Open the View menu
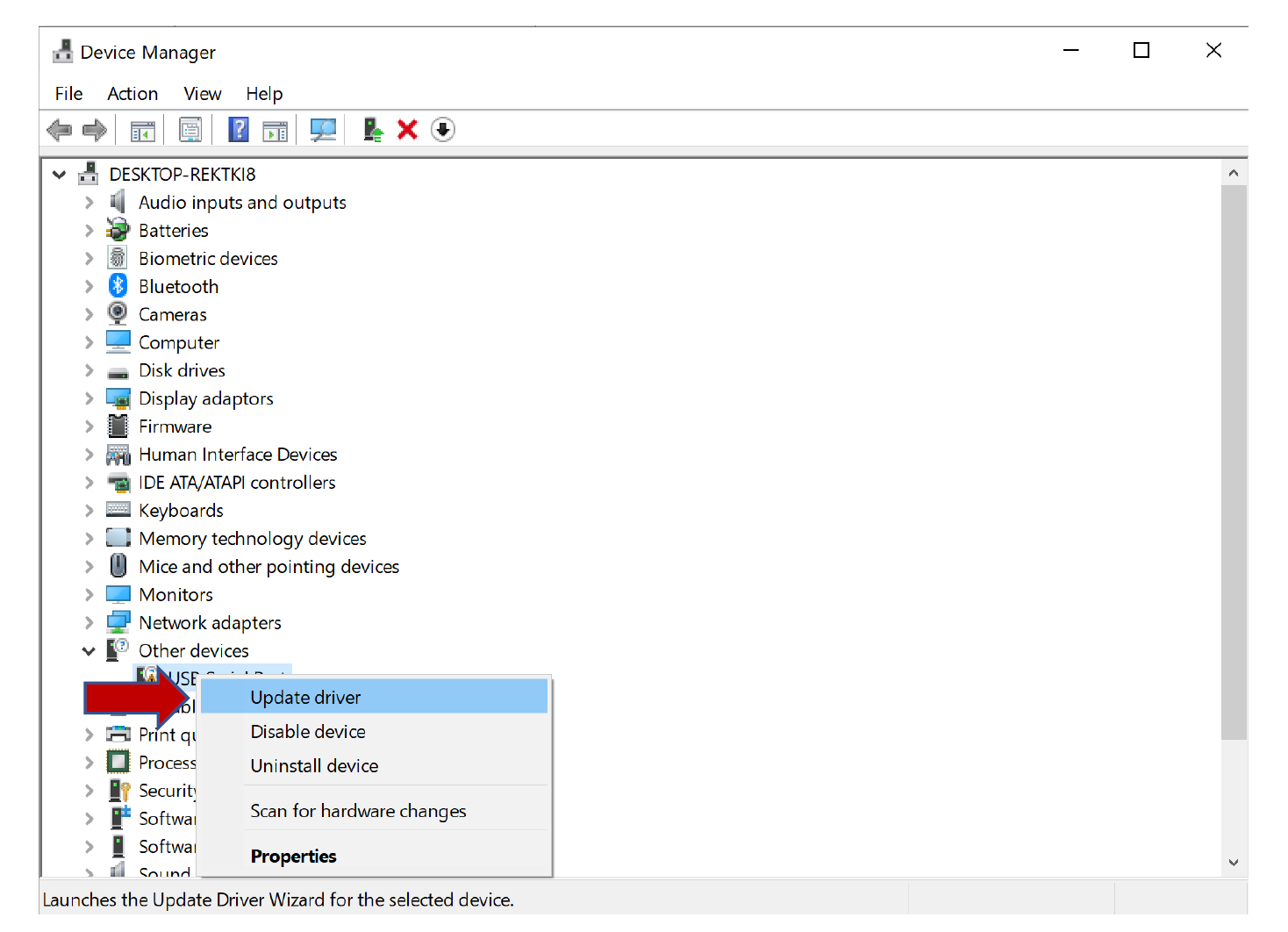The image size is (1288, 932). pyautogui.click(x=202, y=94)
